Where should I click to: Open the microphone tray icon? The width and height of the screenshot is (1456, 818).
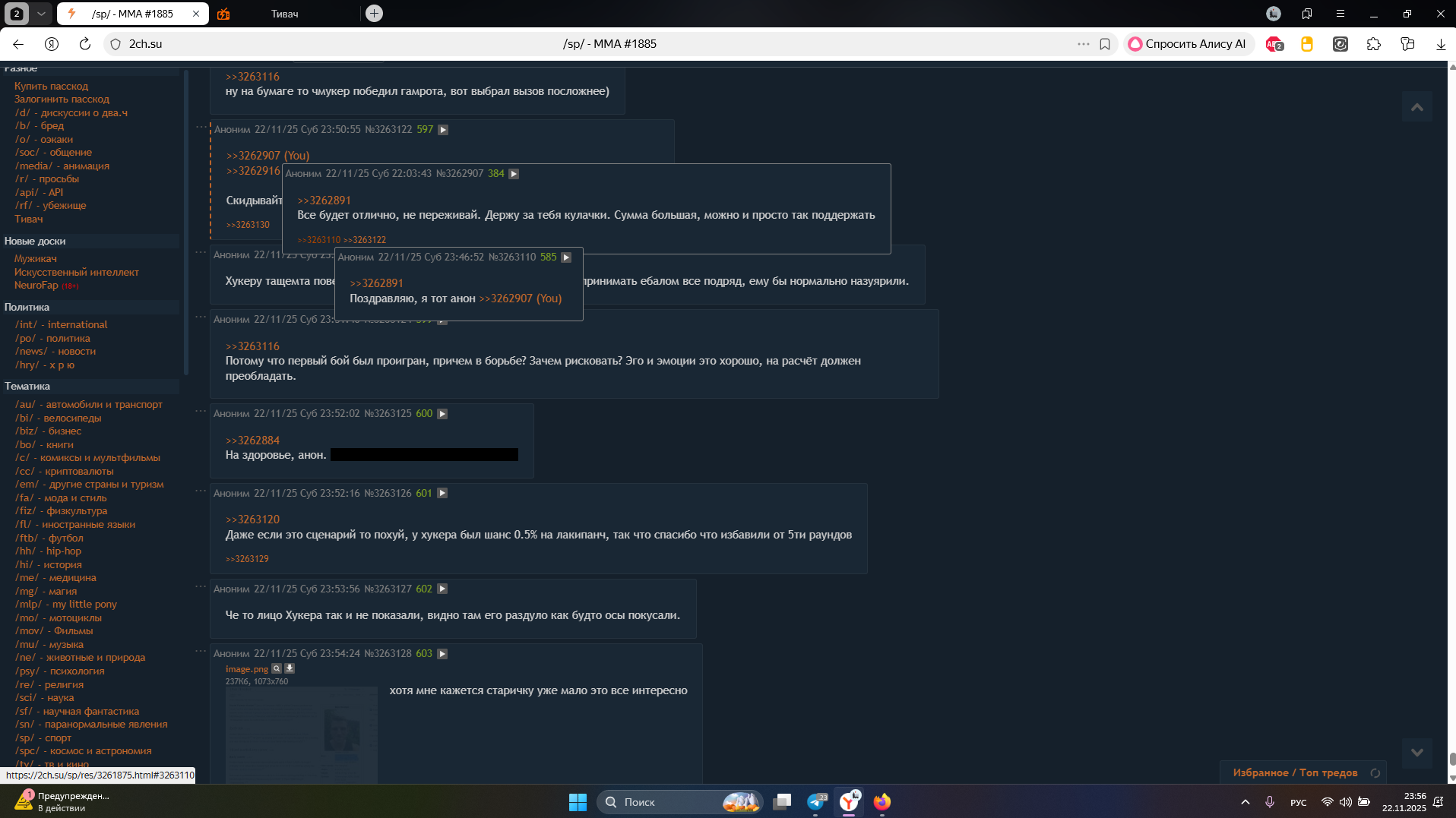[1269, 802]
